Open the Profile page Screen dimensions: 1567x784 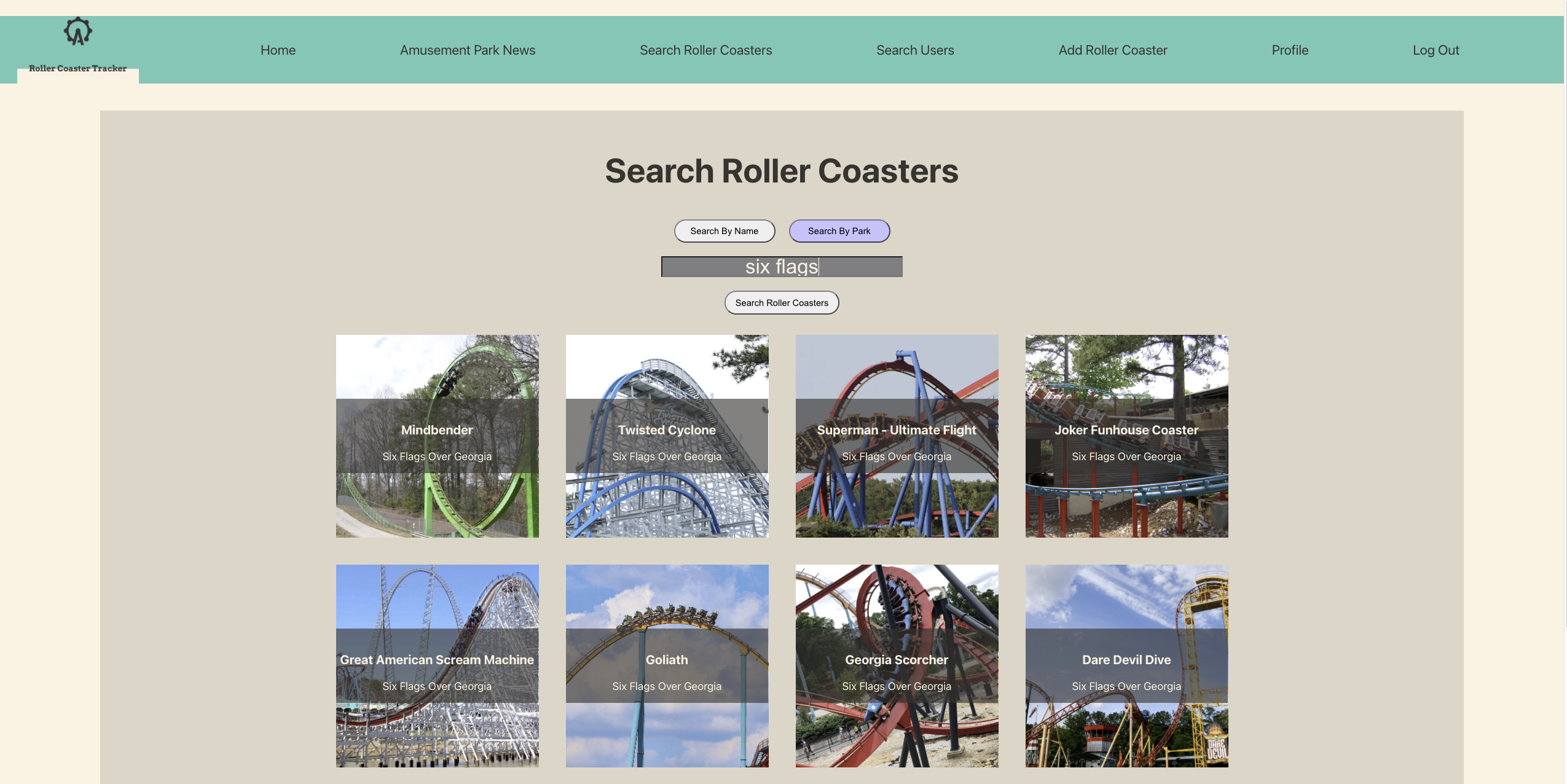tap(1290, 50)
